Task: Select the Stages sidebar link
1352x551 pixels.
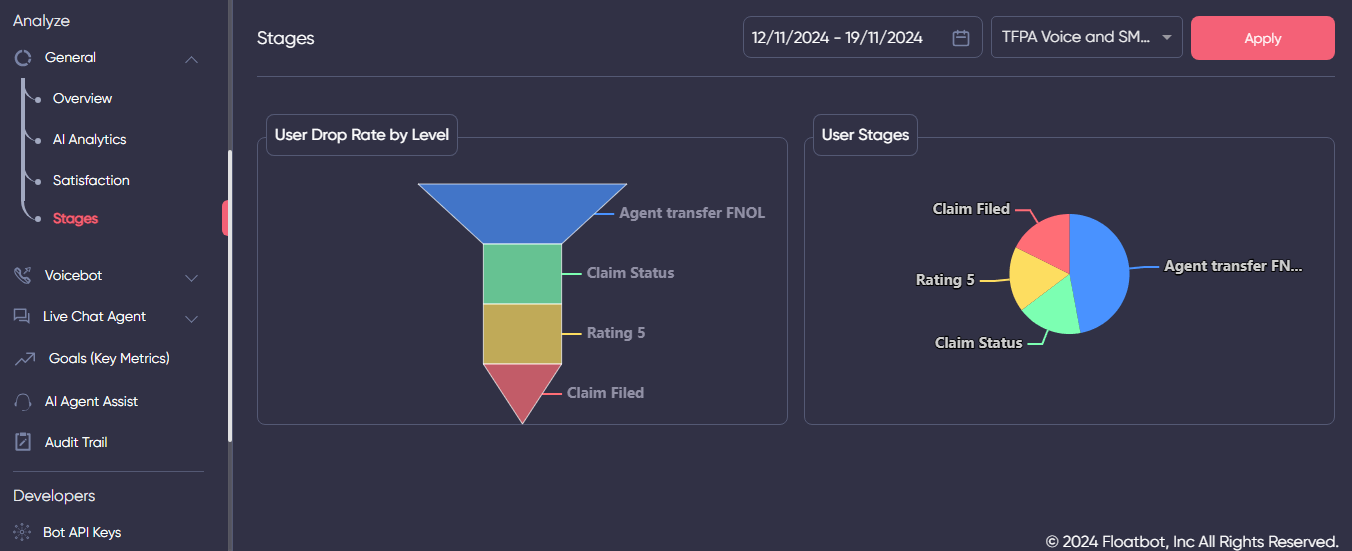Action: tap(75, 218)
